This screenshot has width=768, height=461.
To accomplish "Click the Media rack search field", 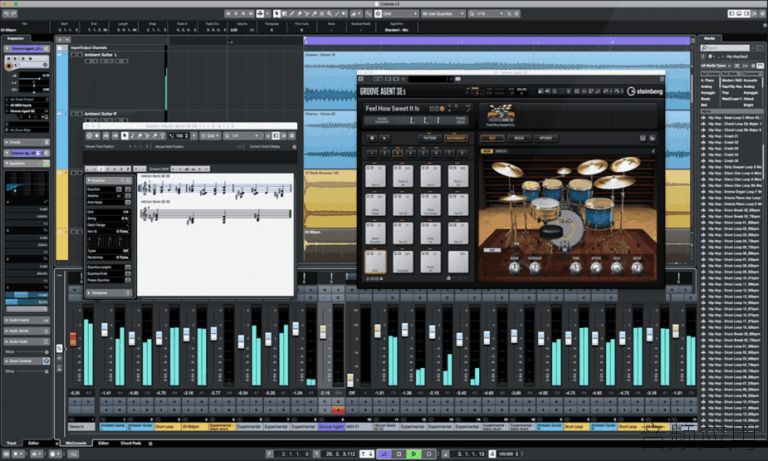I will (725, 48).
